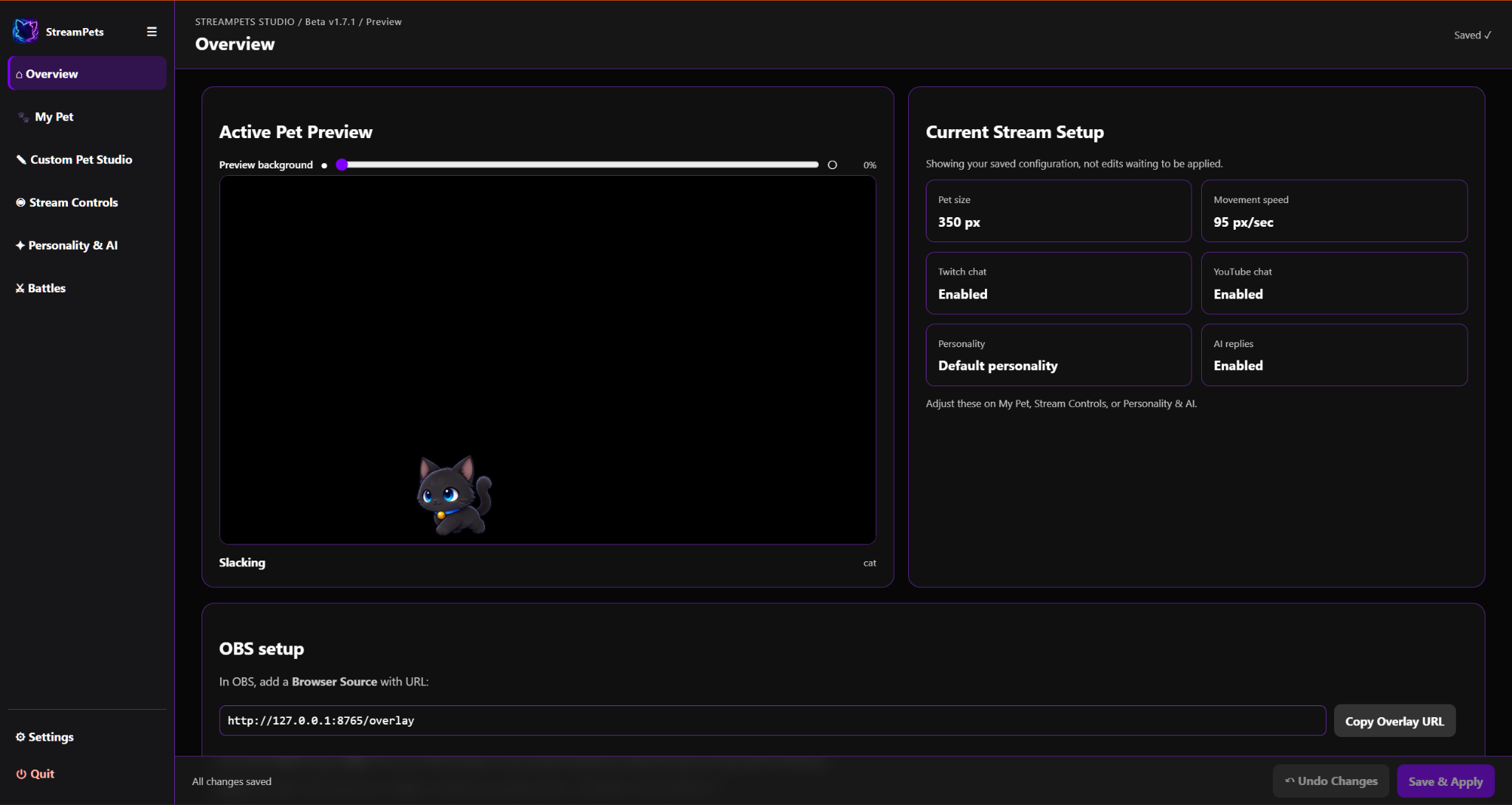Click the StreamPets cat logo

(x=26, y=31)
